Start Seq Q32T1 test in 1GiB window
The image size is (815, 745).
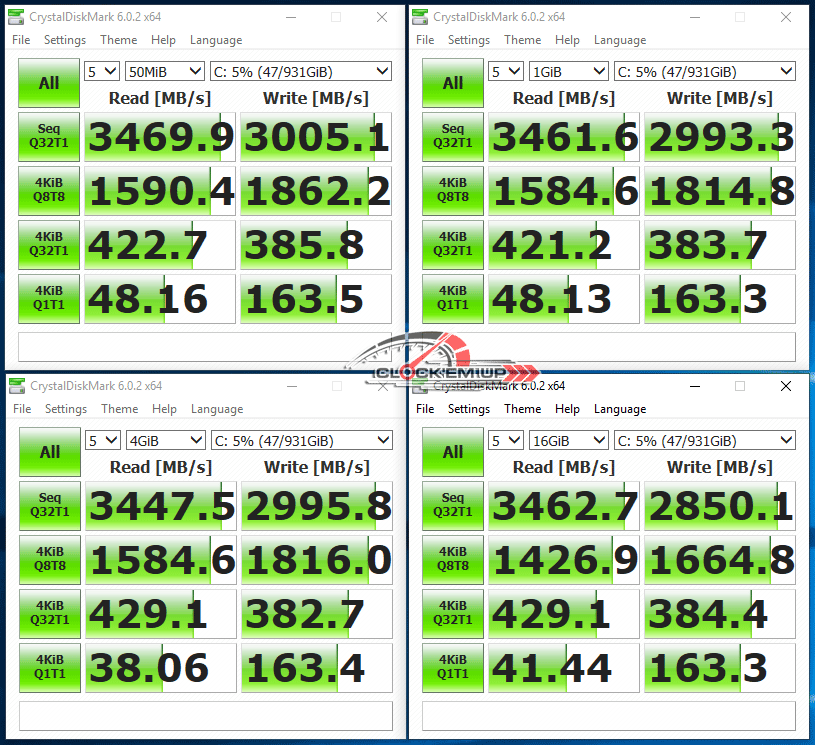[452, 136]
